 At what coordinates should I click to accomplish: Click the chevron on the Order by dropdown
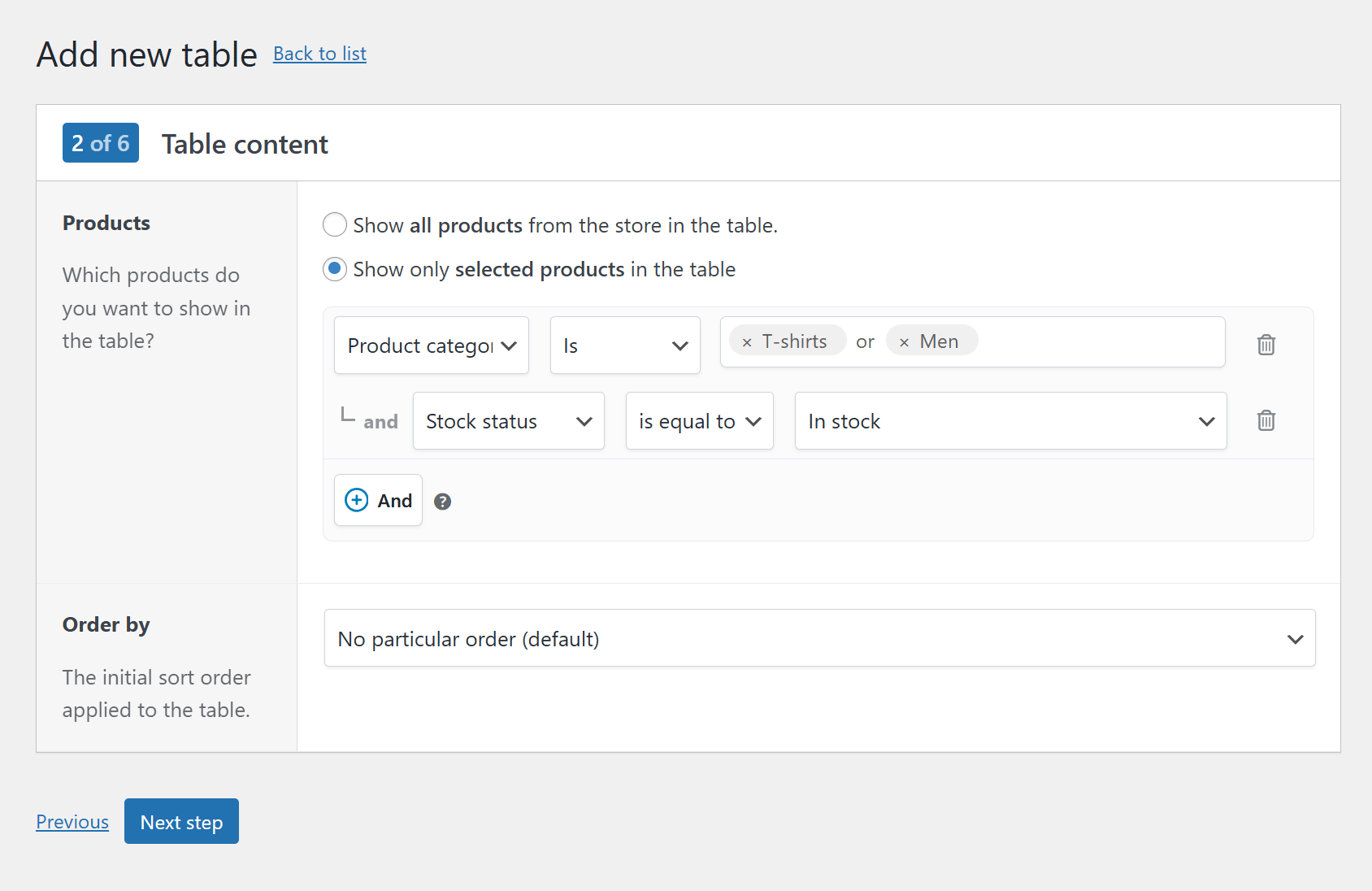(x=1294, y=639)
